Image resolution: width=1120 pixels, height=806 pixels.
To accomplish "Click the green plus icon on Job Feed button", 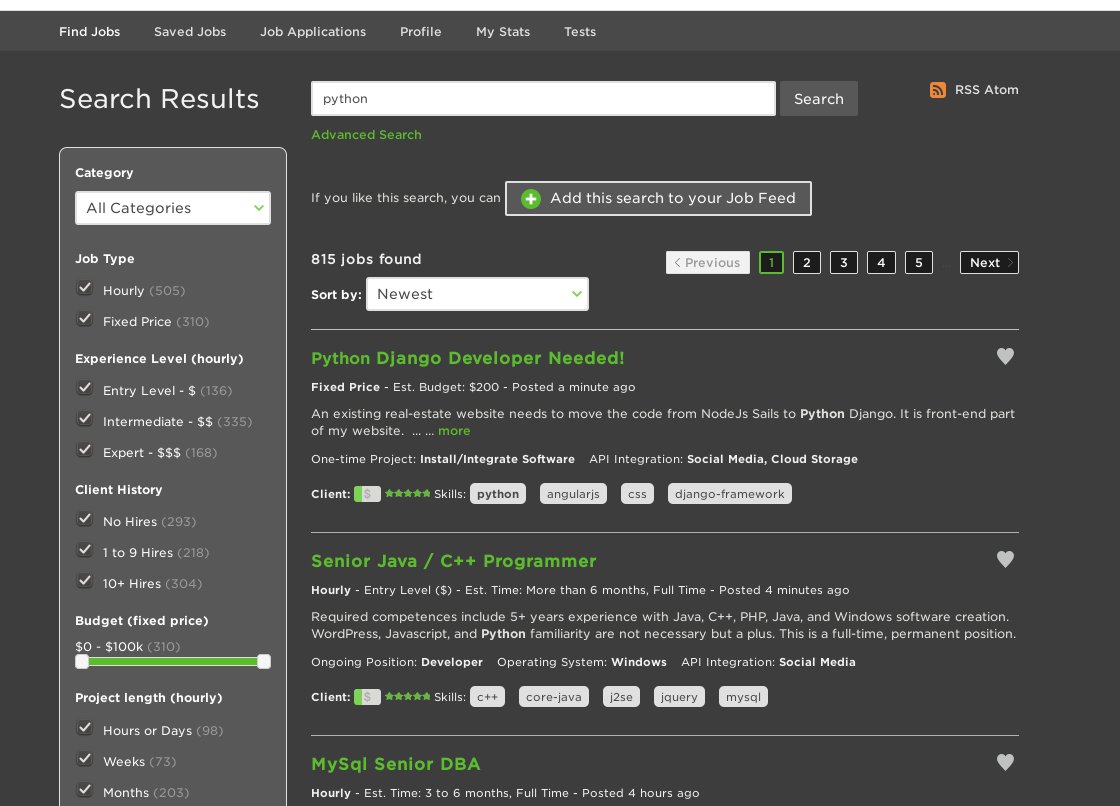I will tap(531, 198).
